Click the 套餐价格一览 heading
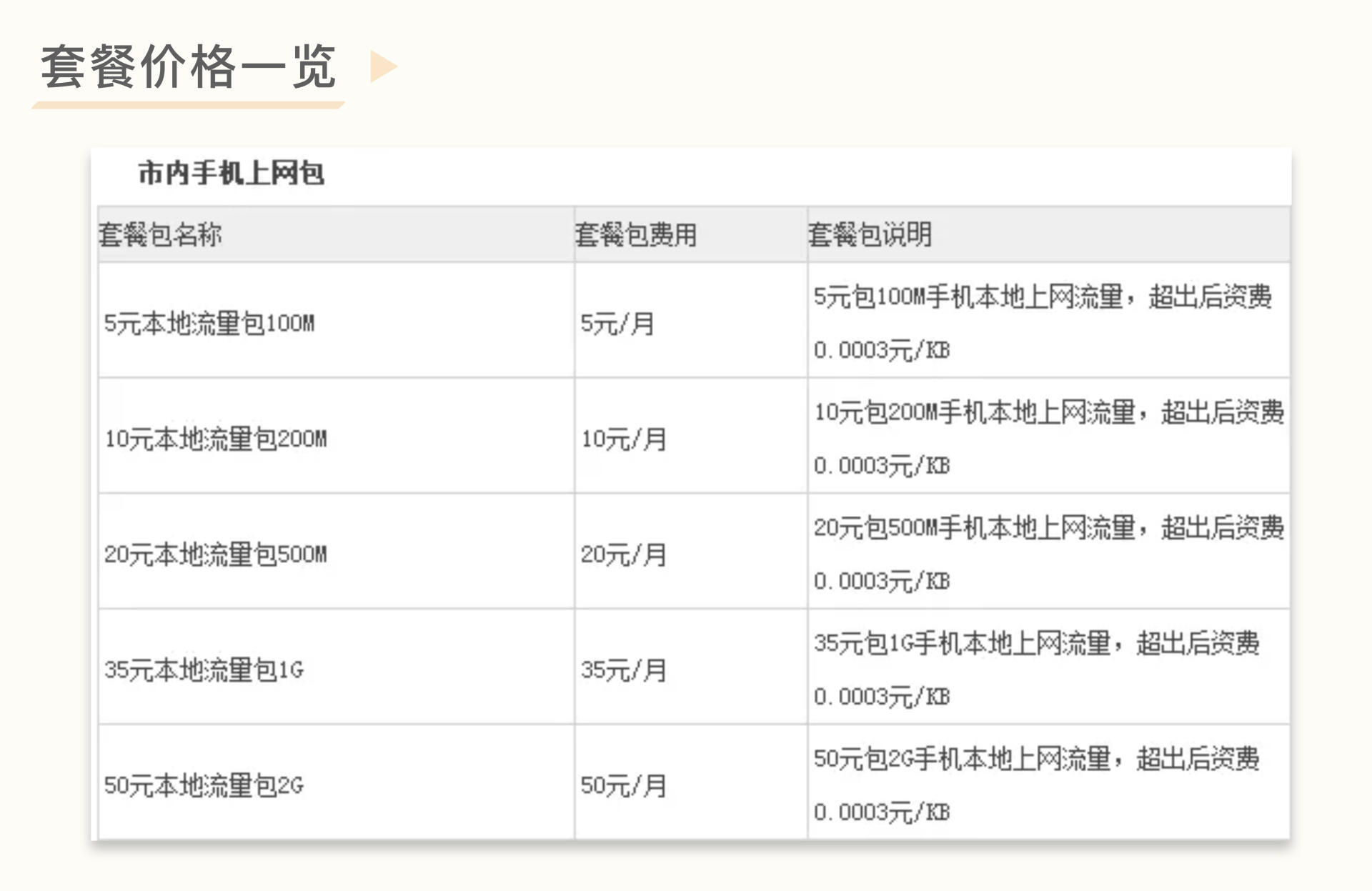 [188, 67]
